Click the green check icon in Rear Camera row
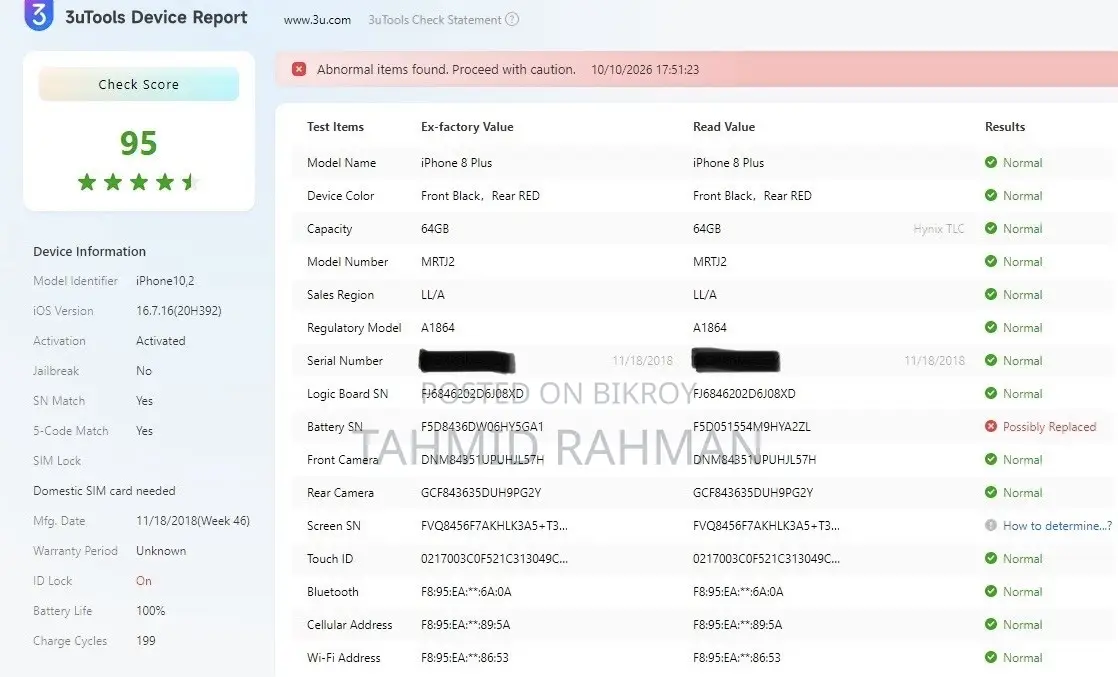This screenshot has width=1118, height=677. point(990,492)
